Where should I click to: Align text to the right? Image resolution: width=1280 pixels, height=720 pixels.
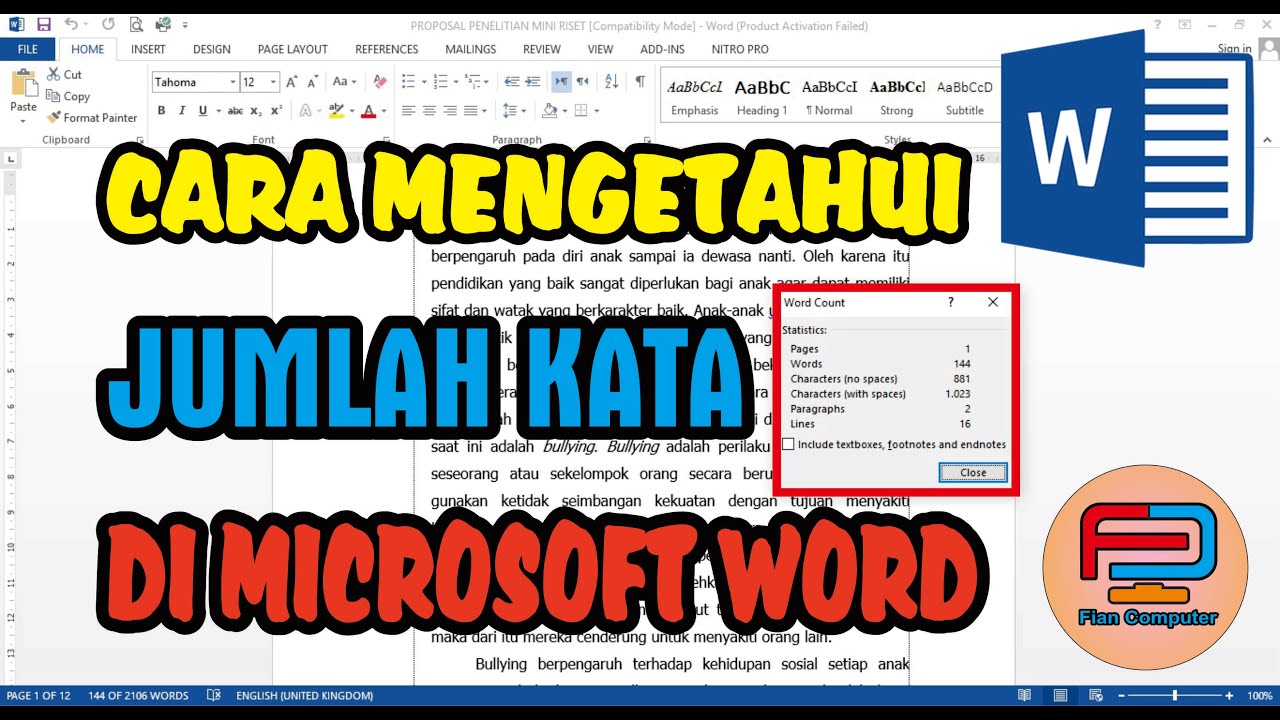[x=450, y=111]
